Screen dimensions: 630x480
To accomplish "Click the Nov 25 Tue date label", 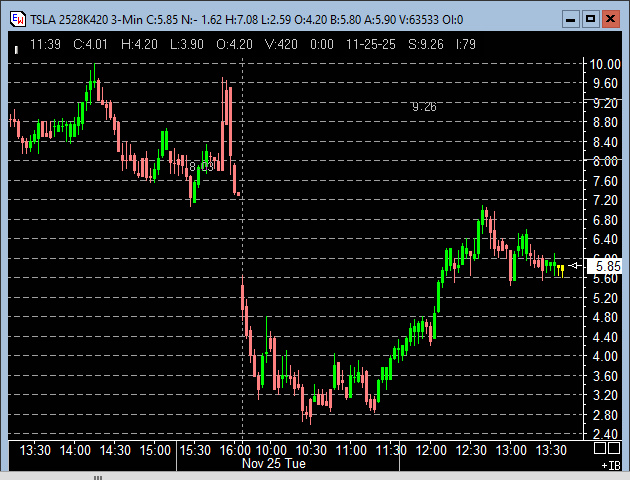I will [x=273, y=463].
